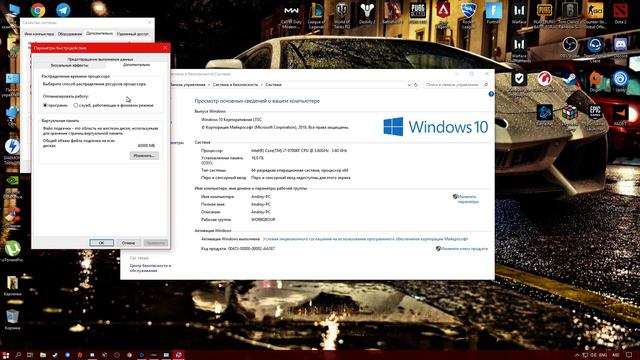Open the Картинки folder on desktop
640x360 pixels.
[x=12, y=285]
